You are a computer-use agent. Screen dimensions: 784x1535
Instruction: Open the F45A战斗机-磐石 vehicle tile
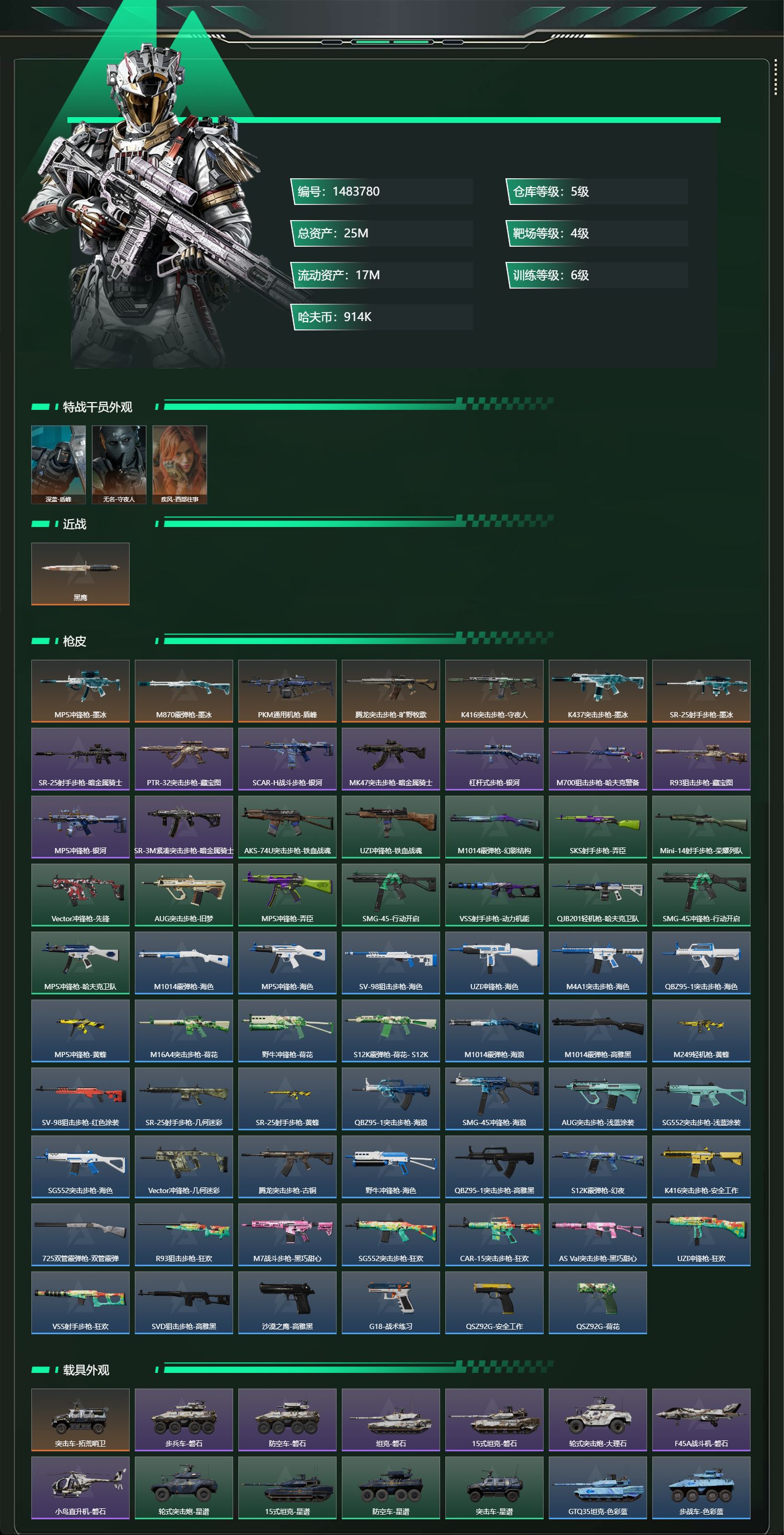pyautogui.click(x=701, y=1419)
